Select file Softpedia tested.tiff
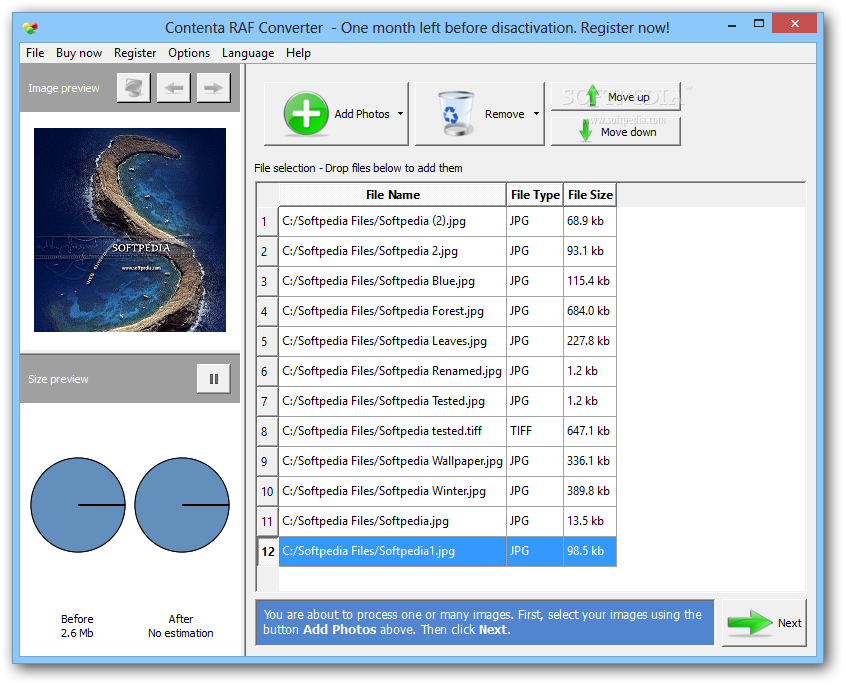This screenshot has height=684, width=844. pos(392,431)
